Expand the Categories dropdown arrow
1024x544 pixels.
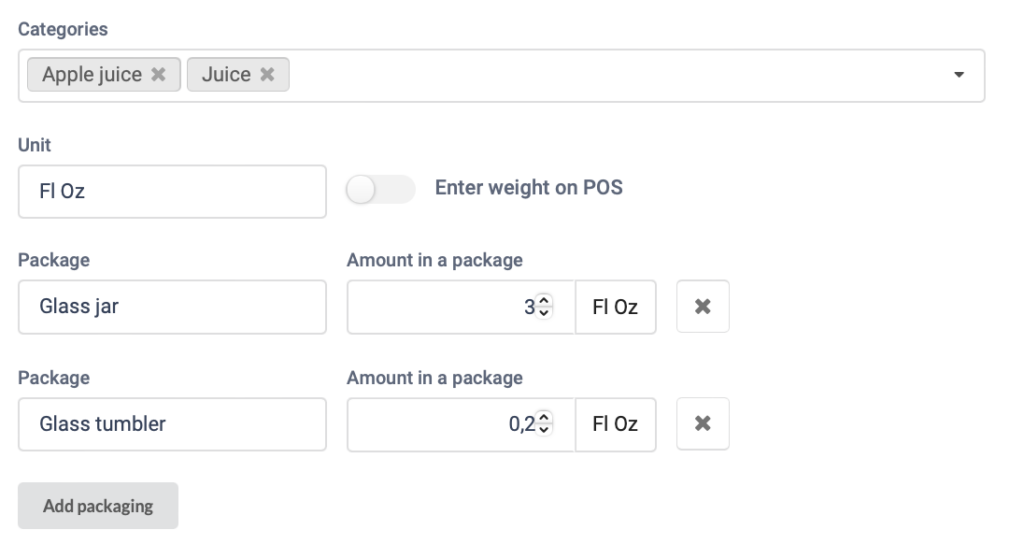point(959,75)
